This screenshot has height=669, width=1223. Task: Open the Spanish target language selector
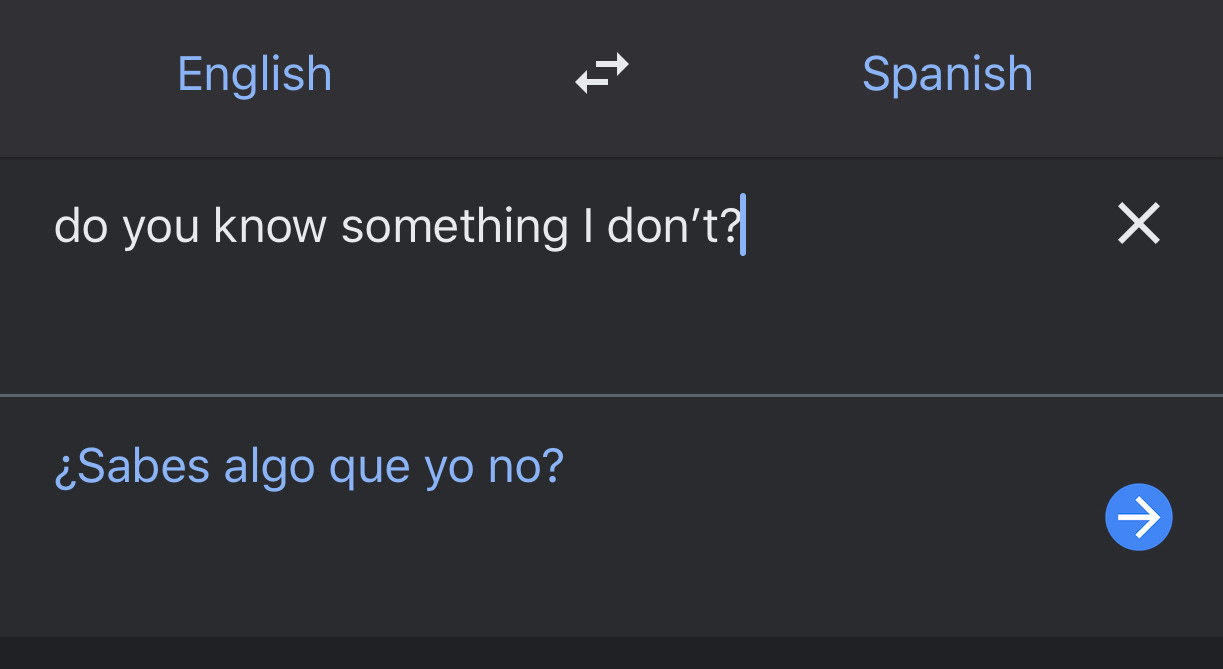point(947,74)
